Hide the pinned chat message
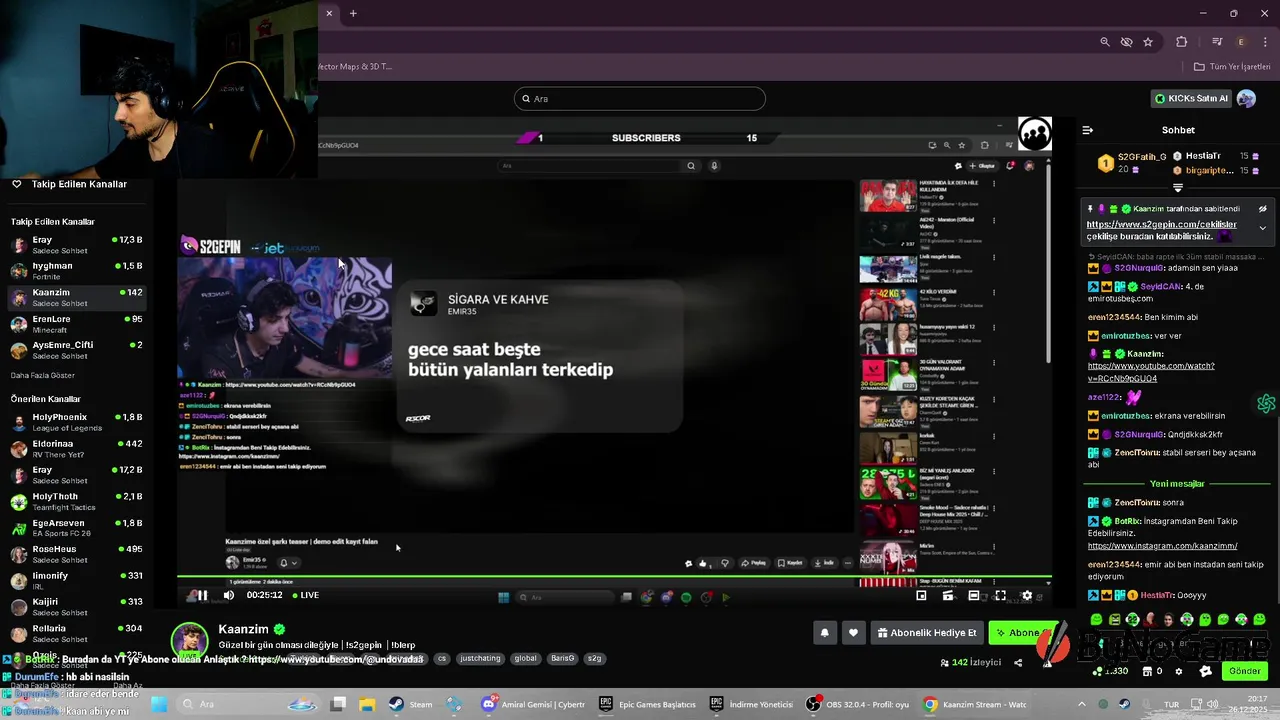The image size is (1280, 720). pos(1263,209)
